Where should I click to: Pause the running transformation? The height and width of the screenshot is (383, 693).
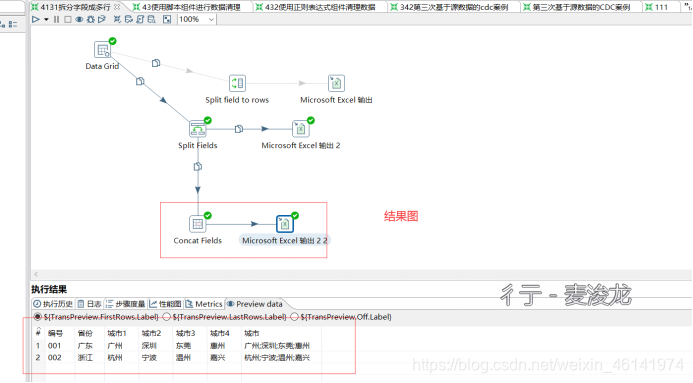coord(57,19)
